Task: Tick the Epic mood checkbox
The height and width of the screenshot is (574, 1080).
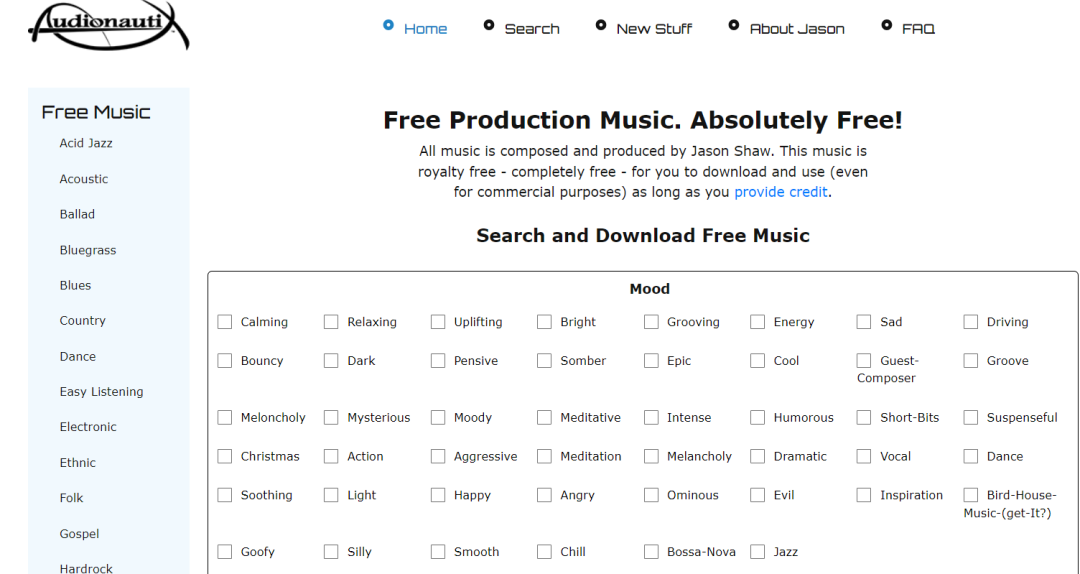Action: click(x=651, y=361)
